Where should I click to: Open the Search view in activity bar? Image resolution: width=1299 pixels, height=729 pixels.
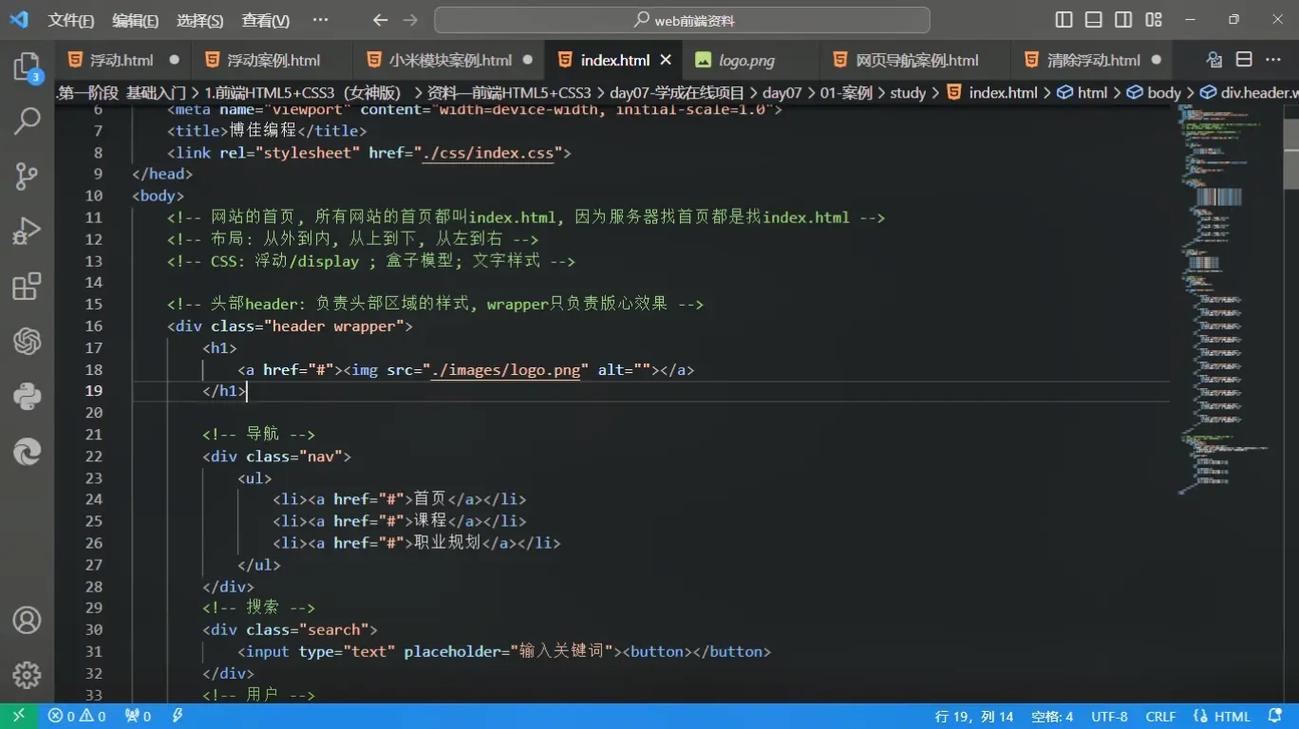coord(27,121)
